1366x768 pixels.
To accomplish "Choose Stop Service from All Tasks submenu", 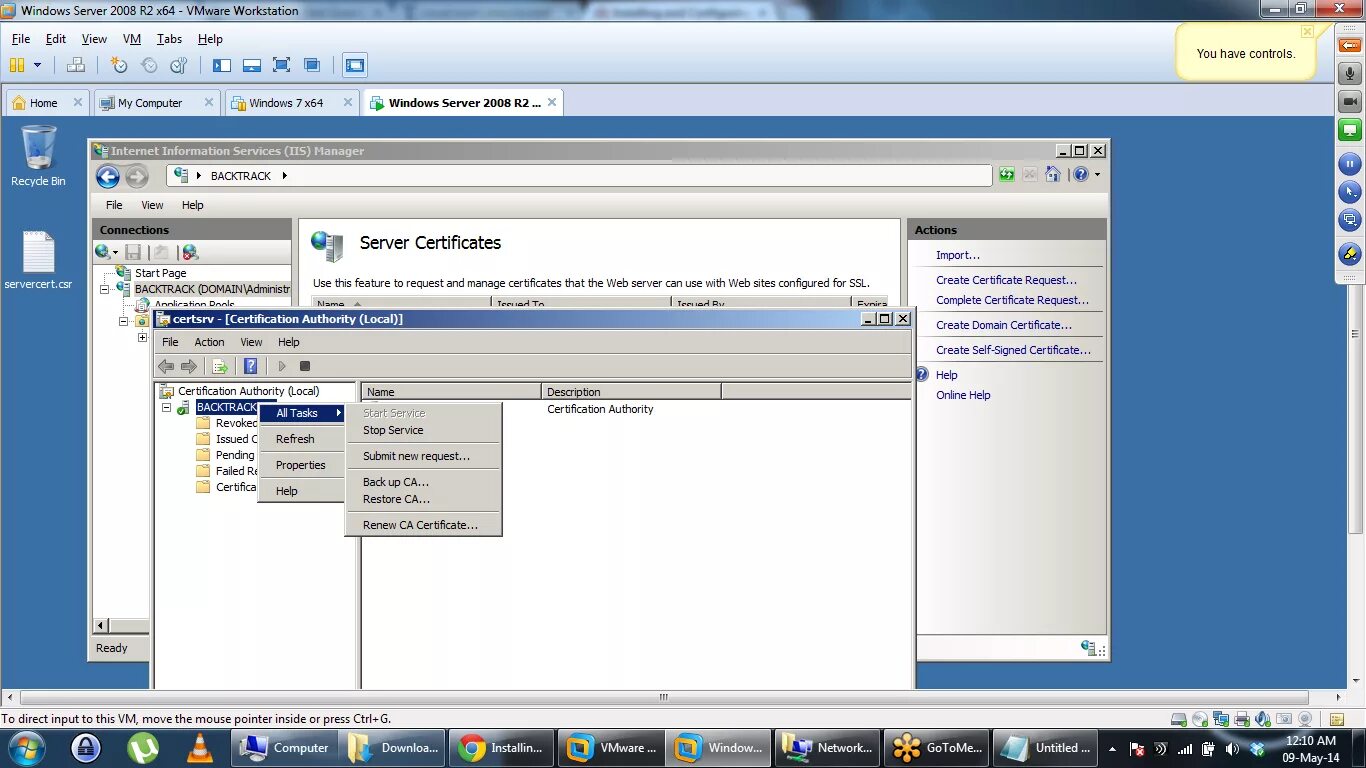I will (423, 430).
